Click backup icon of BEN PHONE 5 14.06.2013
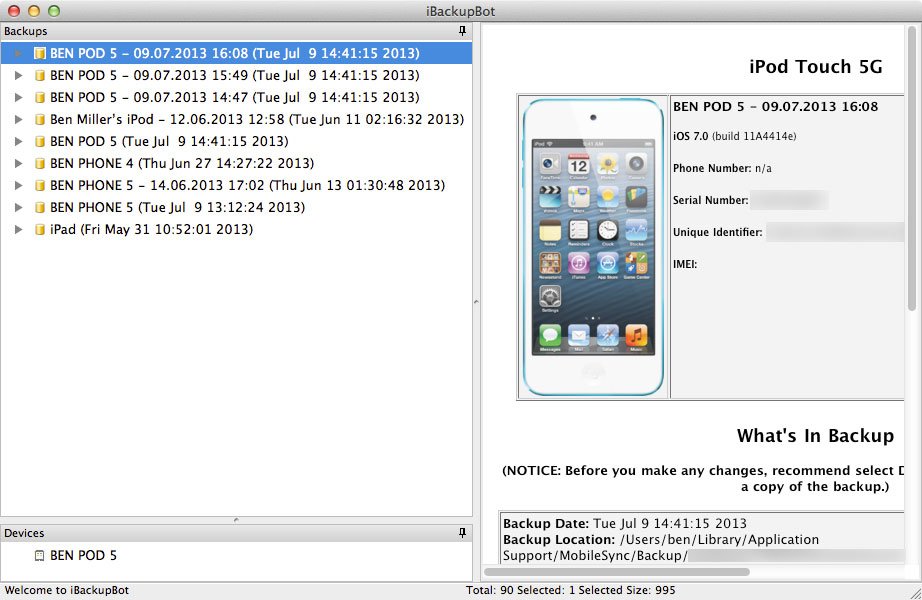 [39, 185]
